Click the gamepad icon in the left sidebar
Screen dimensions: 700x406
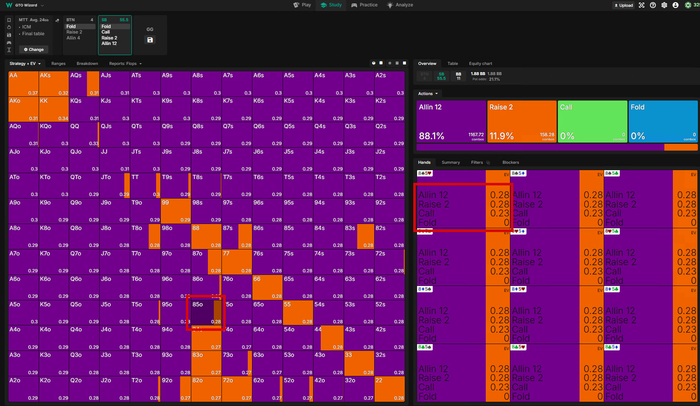[x=9, y=42]
